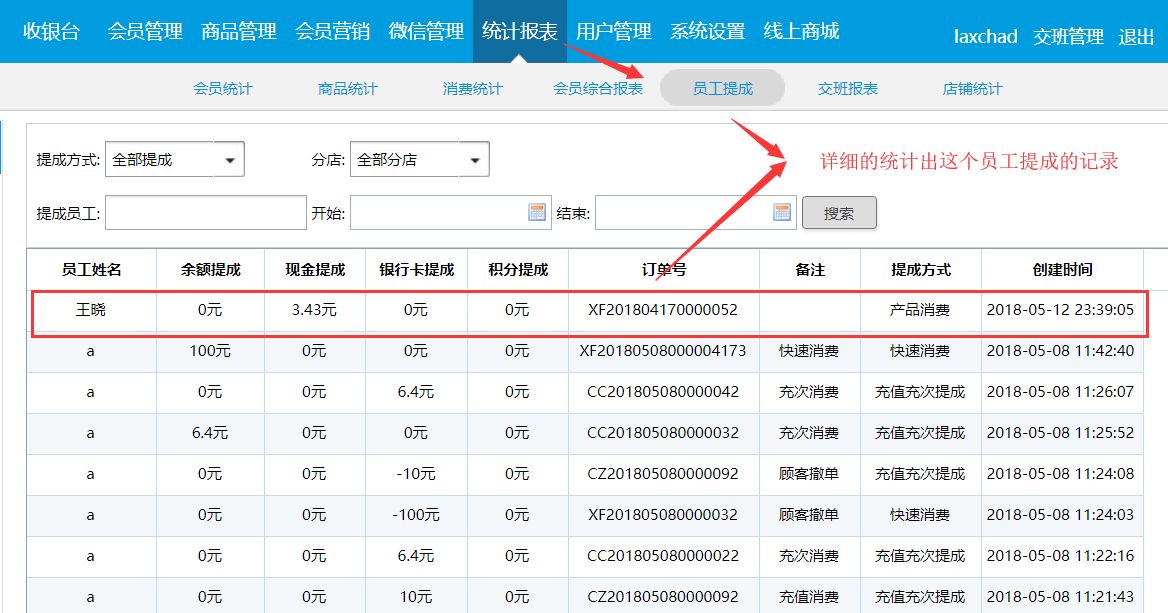Switch to the 交班报表 tab
The width and height of the screenshot is (1168, 613).
tap(848, 89)
